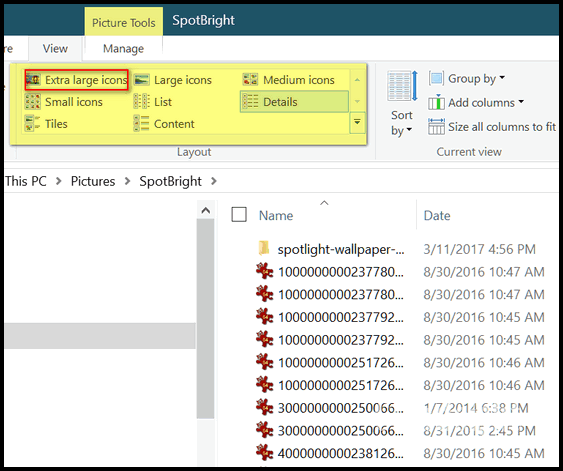Tick the select-all checkbox beside Name
The width and height of the screenshot is (563, 471).
point(239,215)
